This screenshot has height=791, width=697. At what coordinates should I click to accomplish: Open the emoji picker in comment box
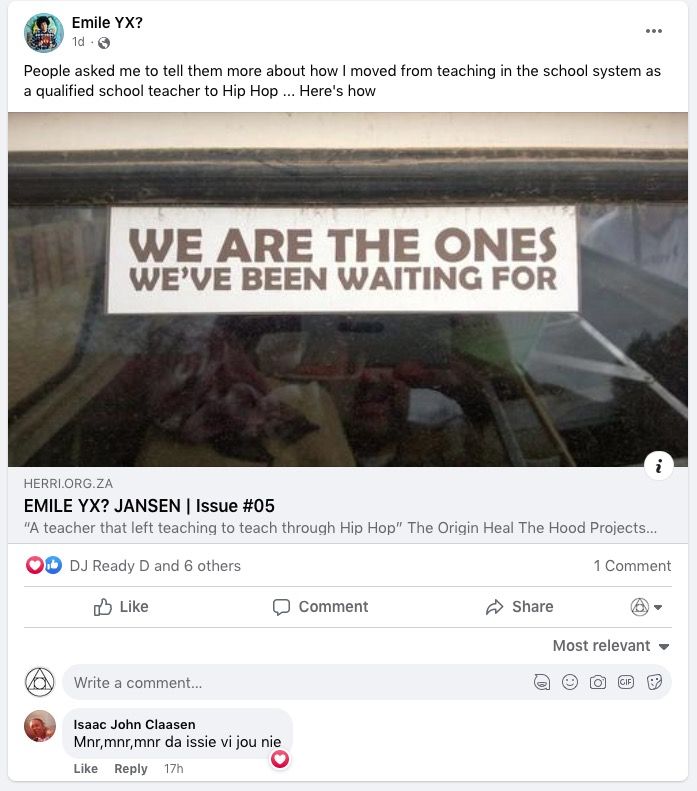click(570, 682)
